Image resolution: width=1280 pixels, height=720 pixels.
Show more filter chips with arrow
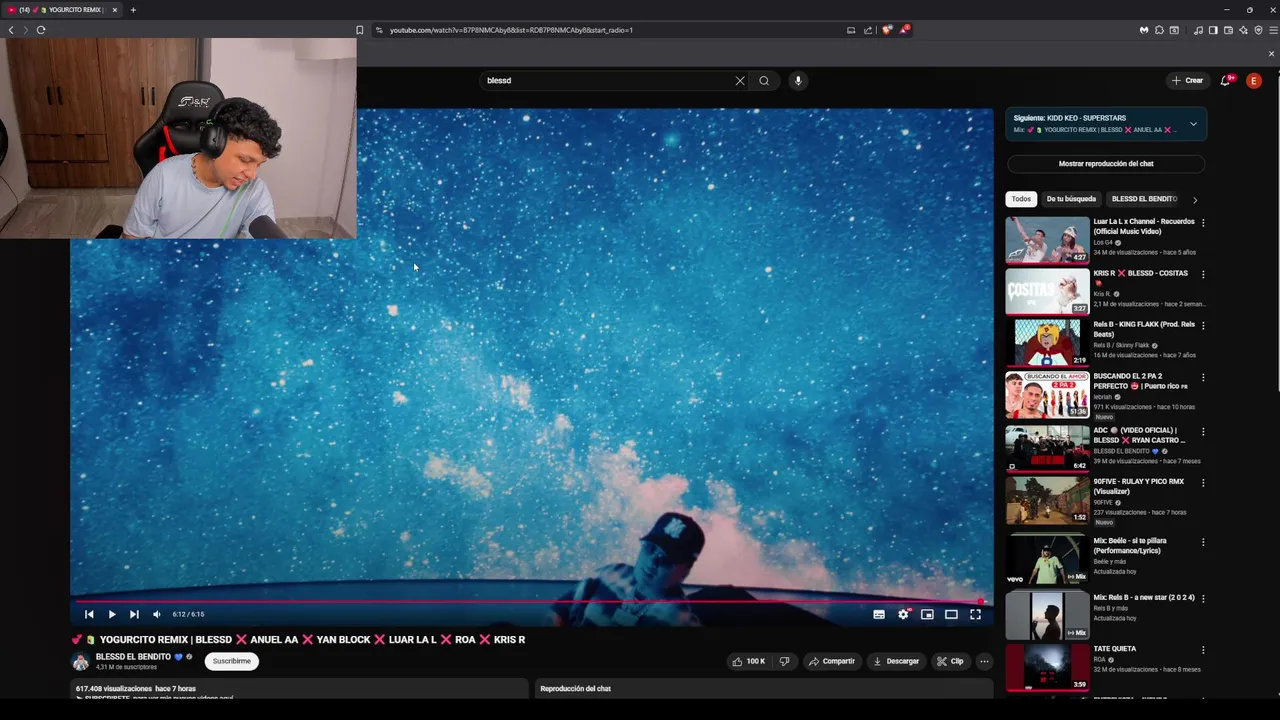pyautogui.click(x=1194, y=200)
